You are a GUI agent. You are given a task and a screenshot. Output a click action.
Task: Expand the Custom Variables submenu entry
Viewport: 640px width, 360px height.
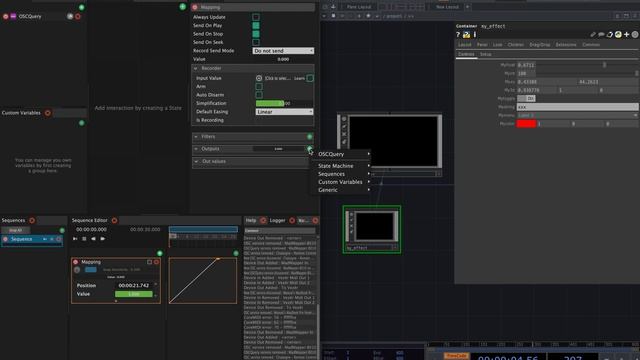tap(344, 182)
